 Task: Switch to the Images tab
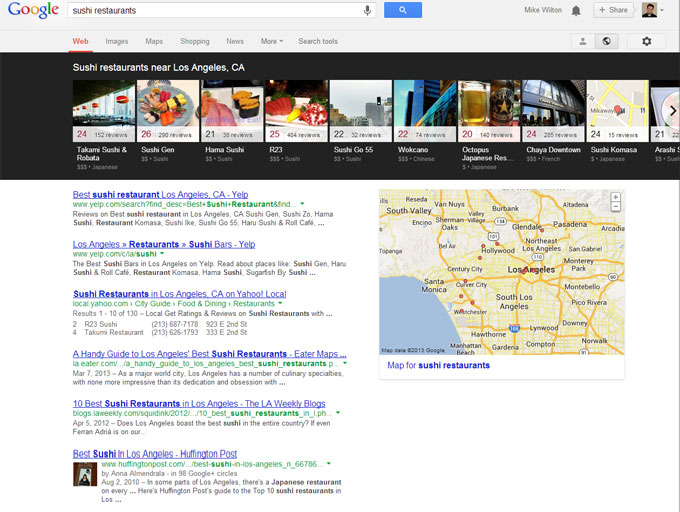(x=117, y=41)
